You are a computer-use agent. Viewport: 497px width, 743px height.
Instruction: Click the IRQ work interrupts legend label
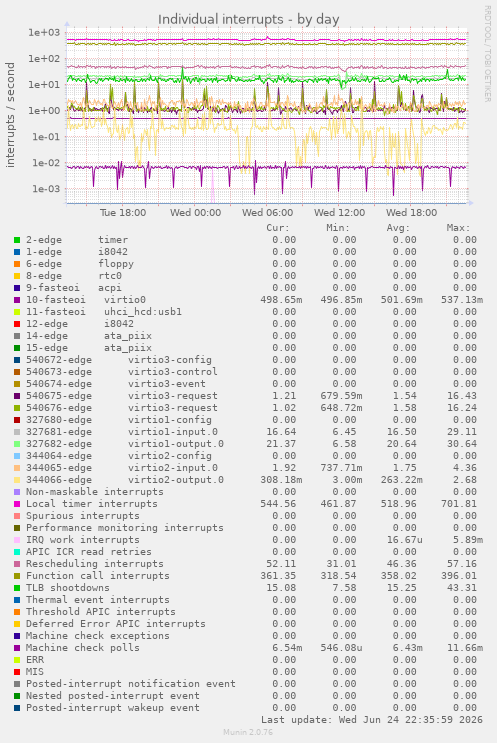[82, 540]
